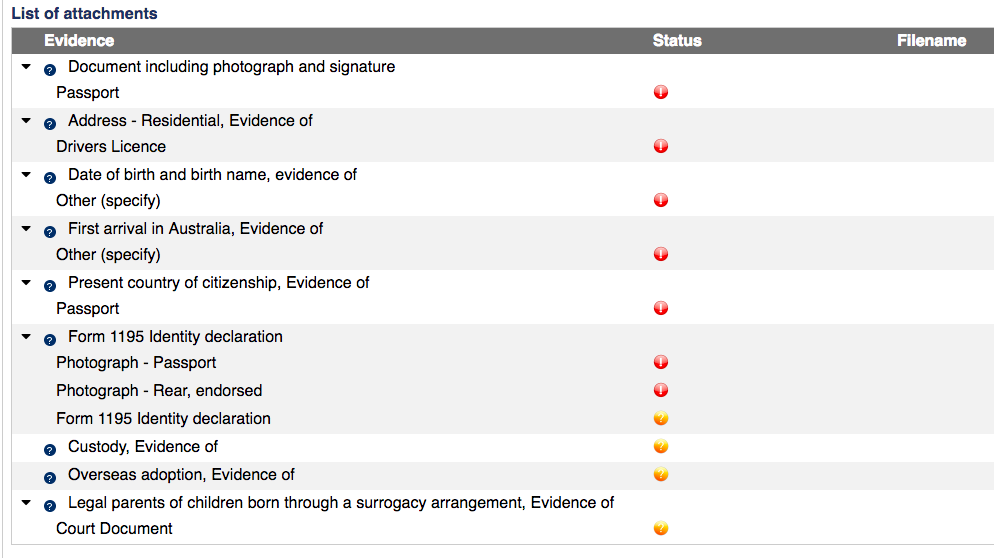
Task: Open help for Present country of citizenship
Action: [x=50, y=285]
